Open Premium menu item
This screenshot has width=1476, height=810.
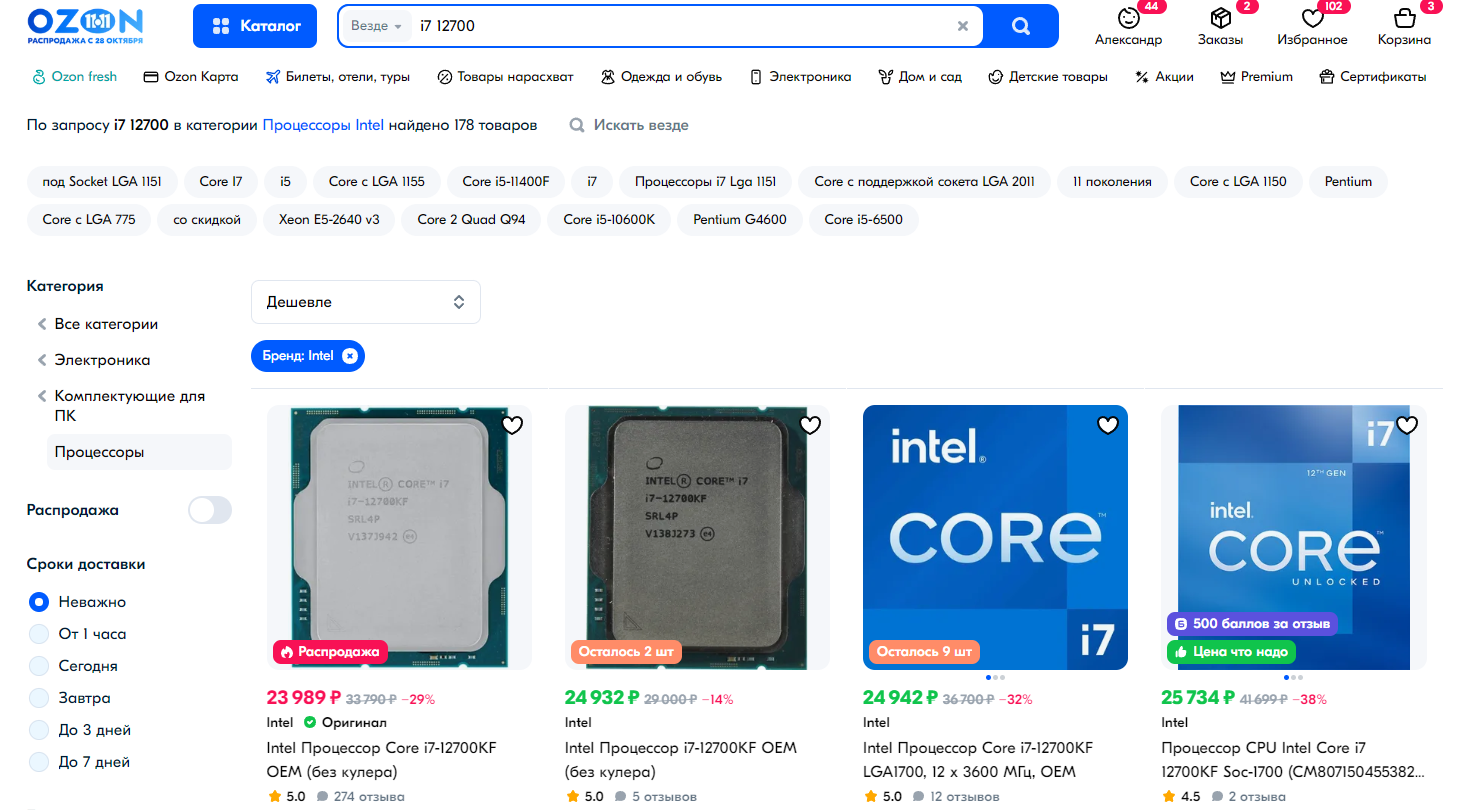coord(1257,77)
